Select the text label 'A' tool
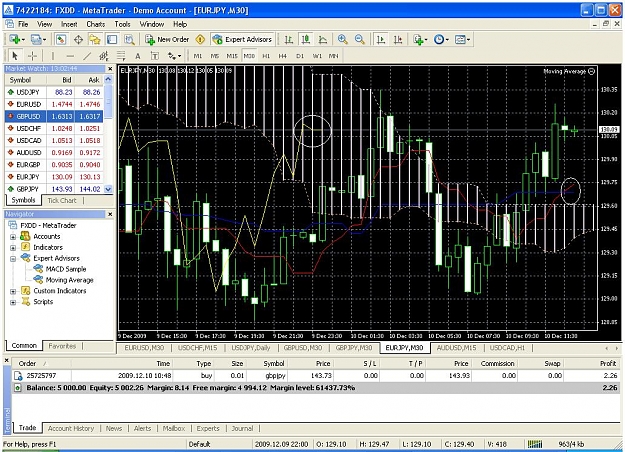 pyautogui.click(x=138, y=56)
